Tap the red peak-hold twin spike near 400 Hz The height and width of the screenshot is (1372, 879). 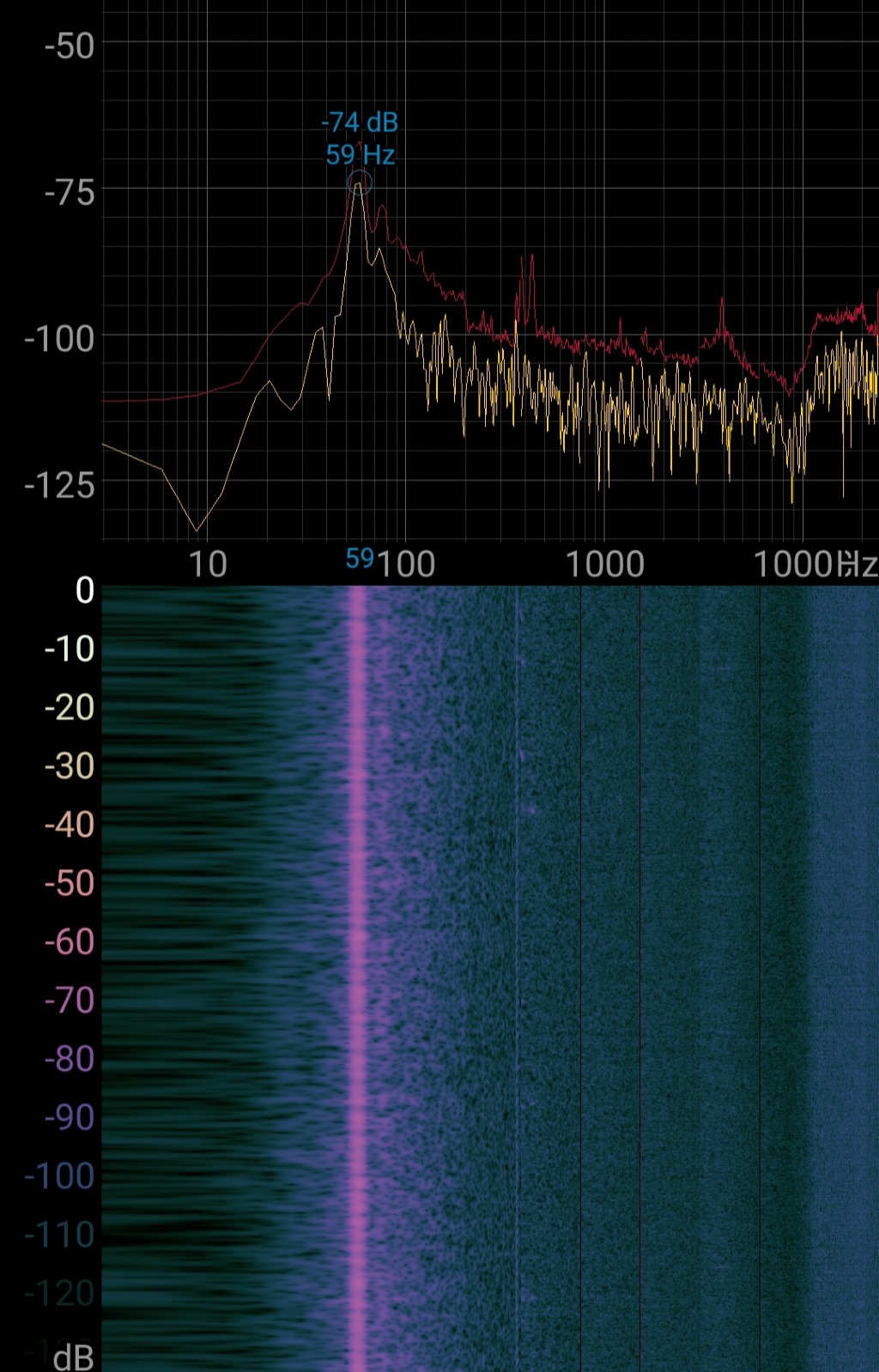[525, 283]
